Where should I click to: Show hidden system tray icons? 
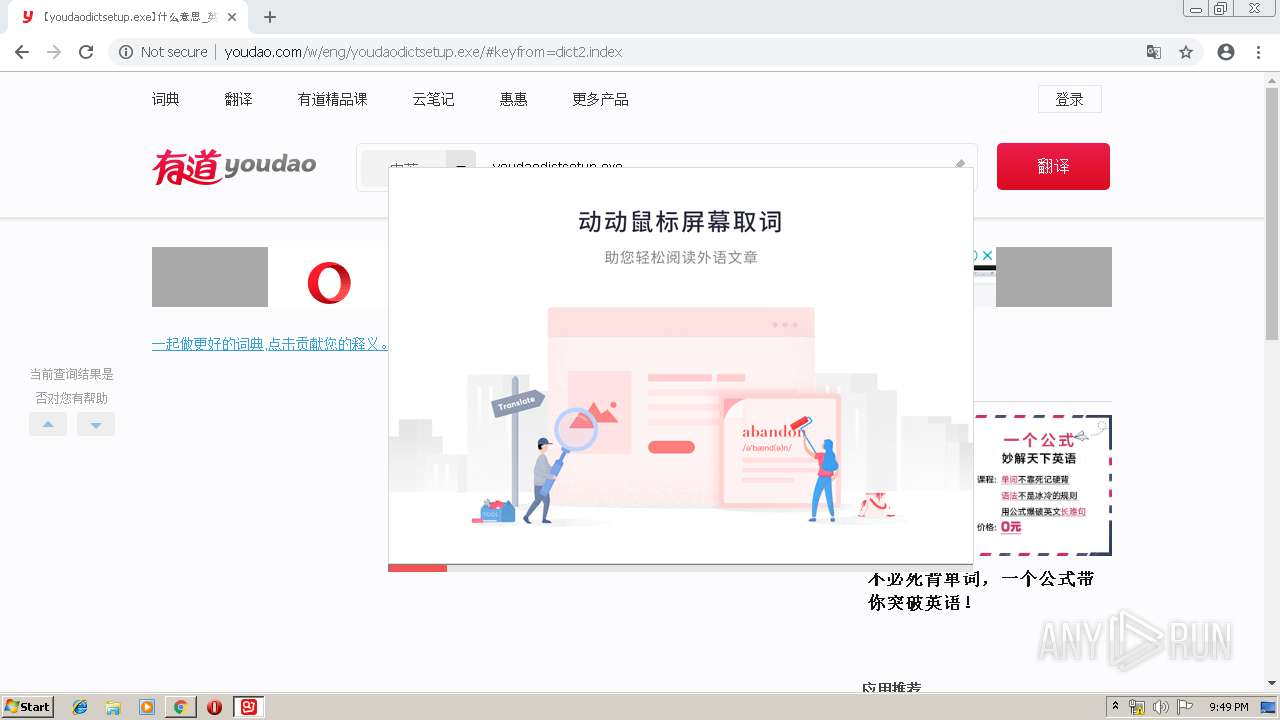point(1115,707)
